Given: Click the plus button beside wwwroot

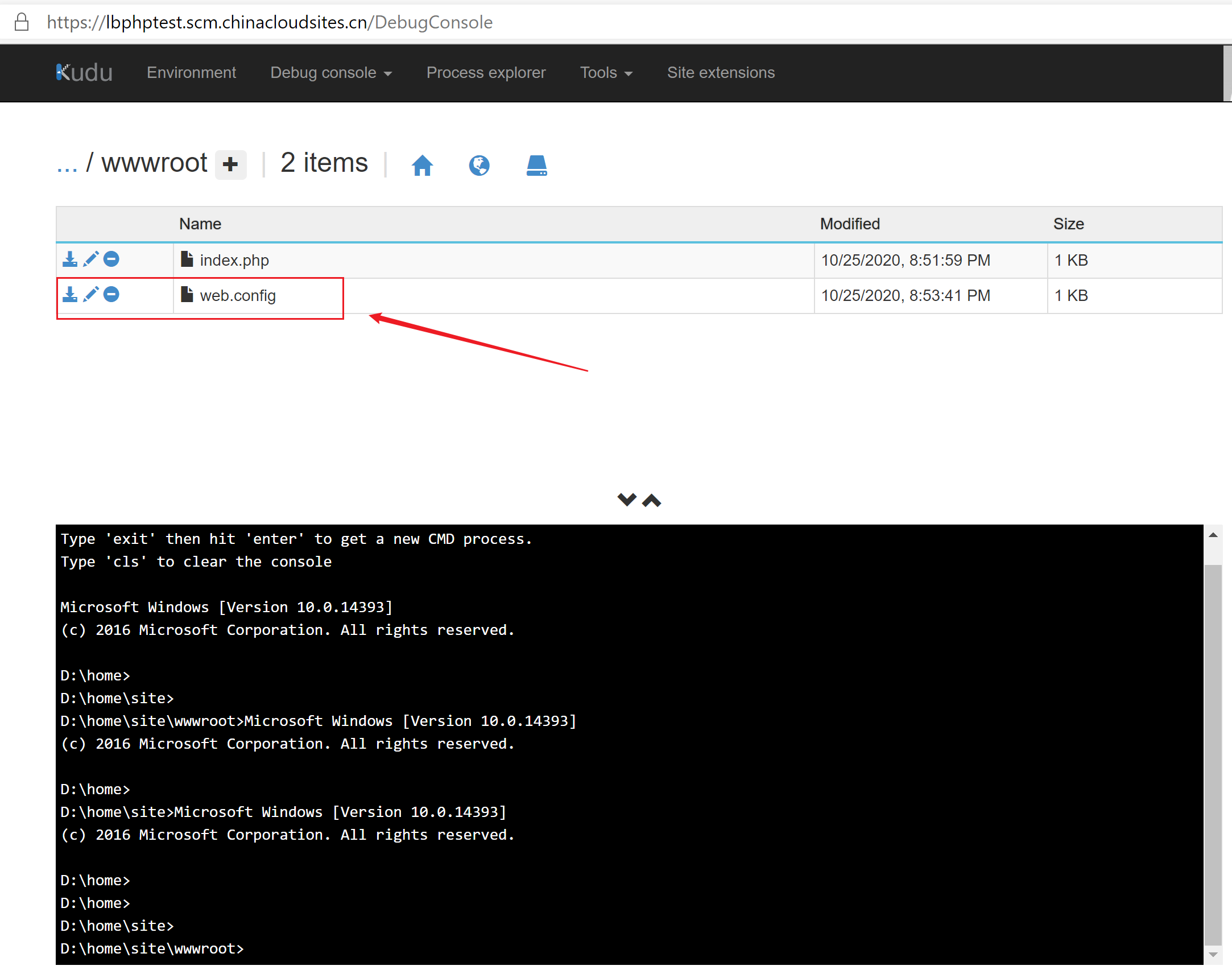Looking at the screenshot, I should point(230,164).
